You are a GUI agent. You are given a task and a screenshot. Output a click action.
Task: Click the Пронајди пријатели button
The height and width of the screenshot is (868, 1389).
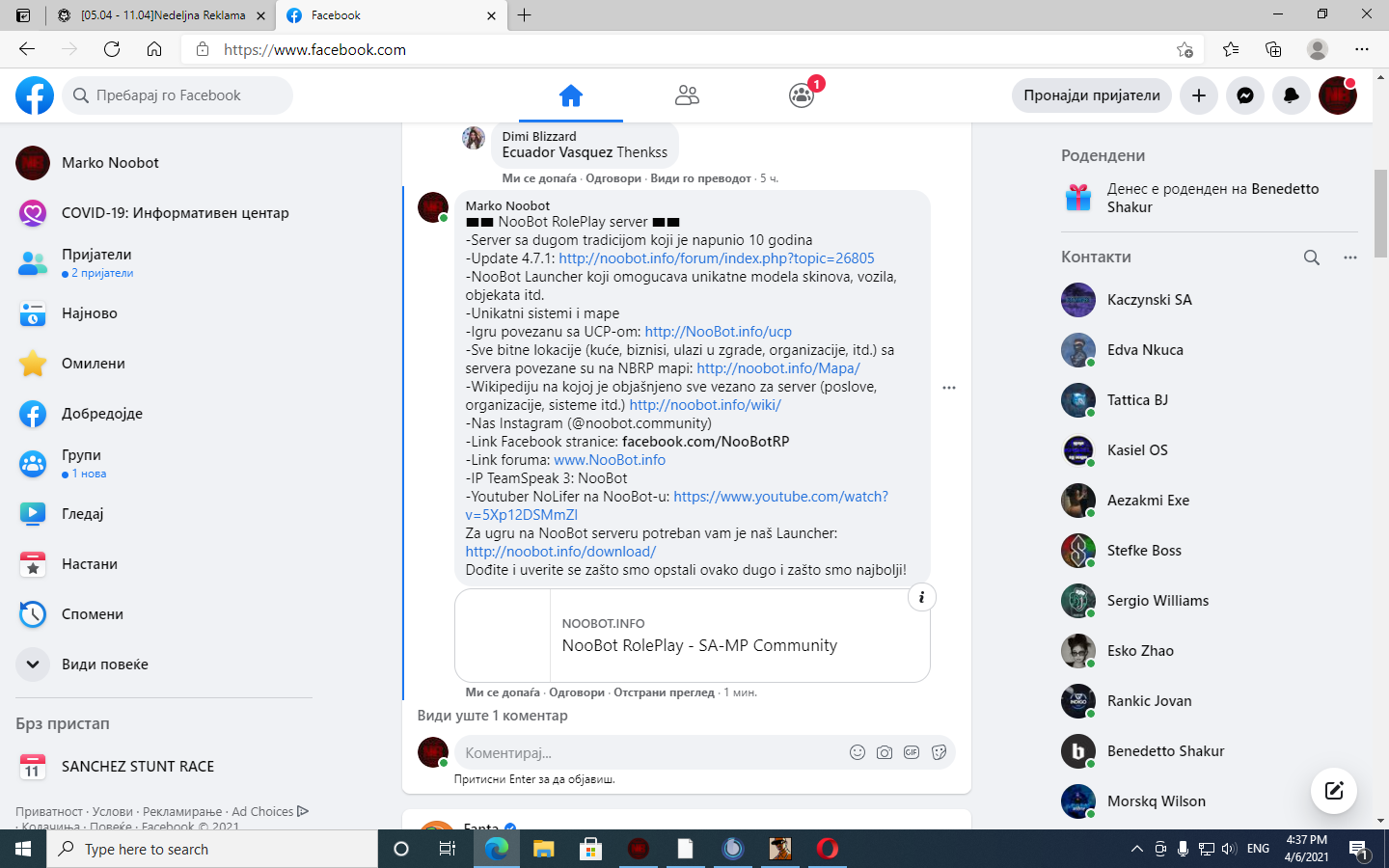coord(1092,95)
